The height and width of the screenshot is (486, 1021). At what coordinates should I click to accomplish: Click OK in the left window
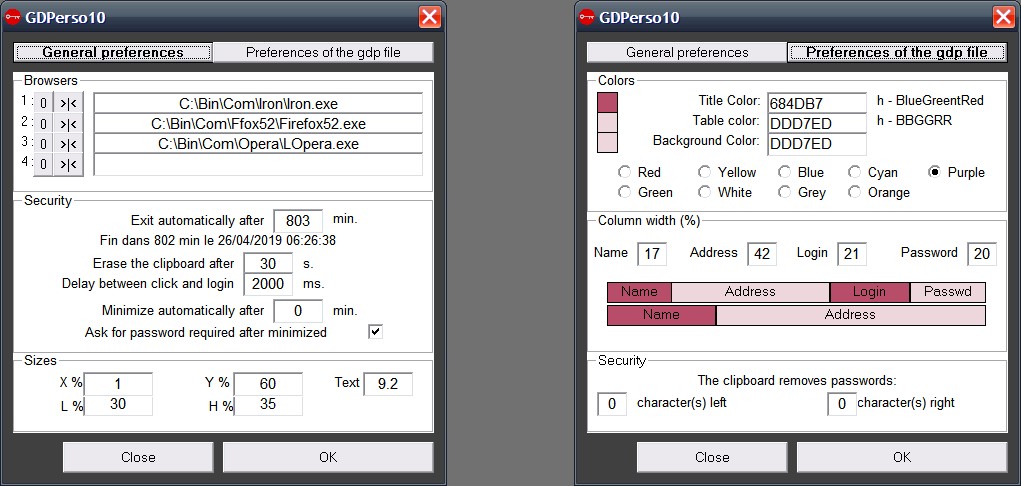[x=328, y=457]
